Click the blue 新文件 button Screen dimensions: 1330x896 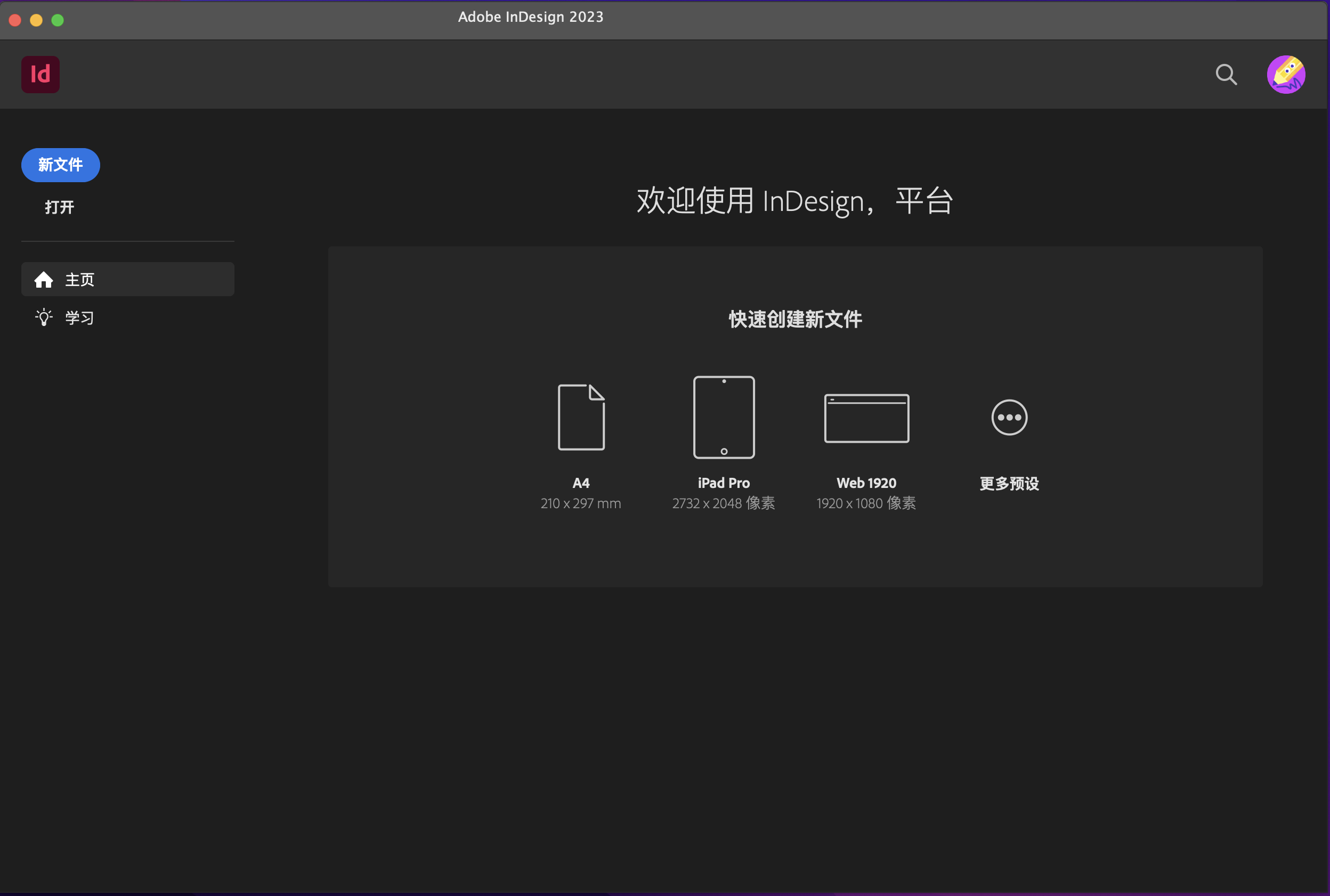tap(60, 165)
